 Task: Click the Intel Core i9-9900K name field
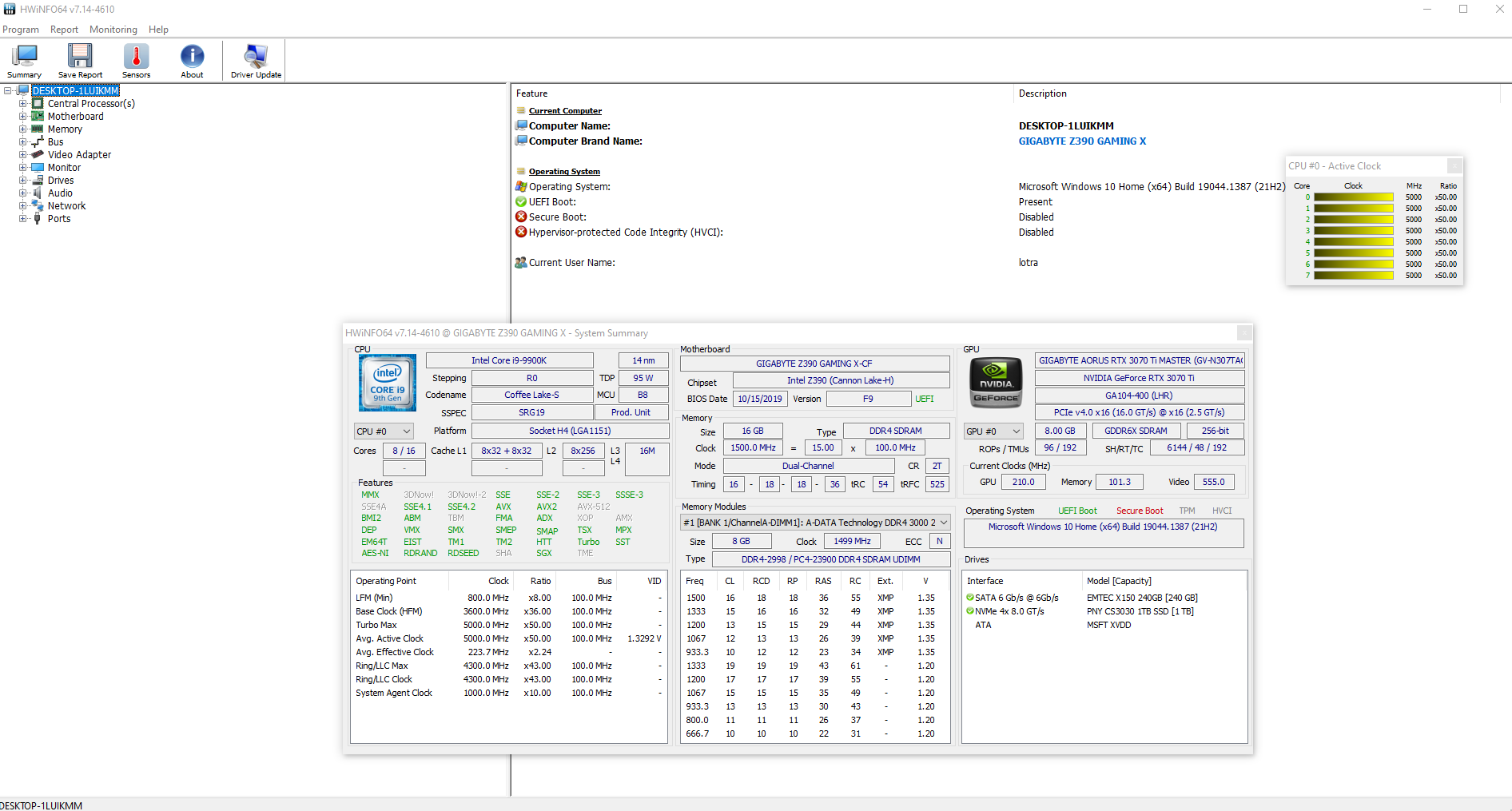509,360
